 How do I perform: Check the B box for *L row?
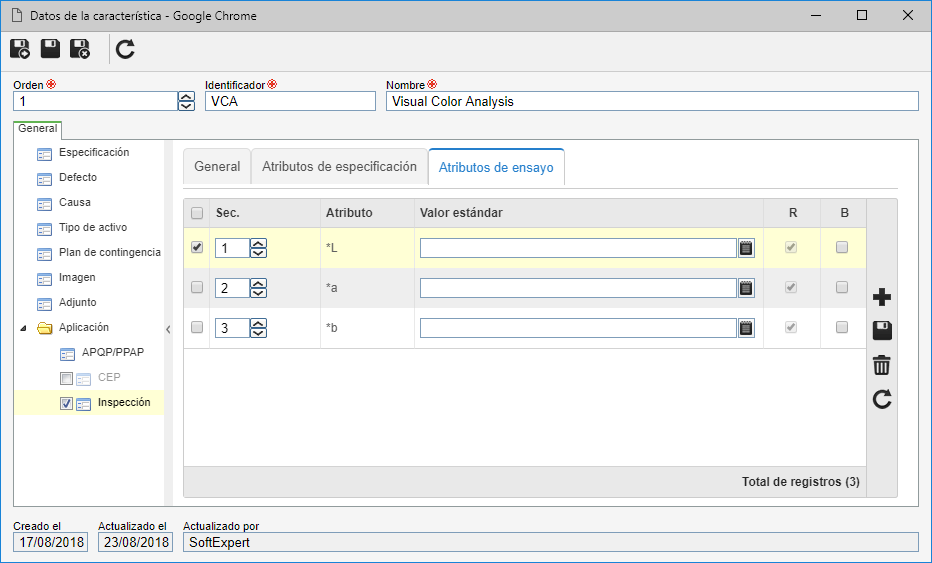(x=842, y=247)
